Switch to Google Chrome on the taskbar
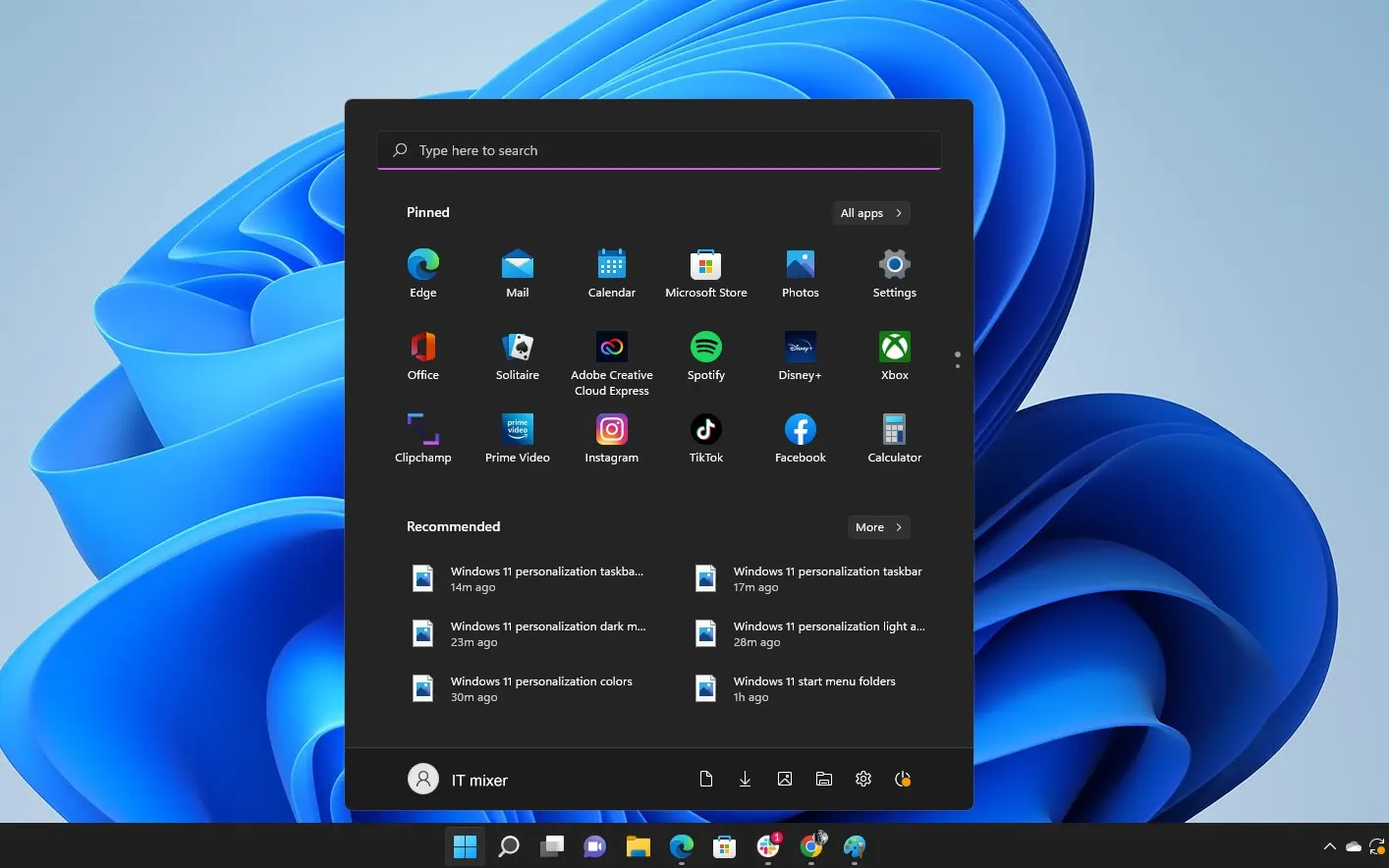The width and height of the screenshot is (1389, 868). [810, 845]
